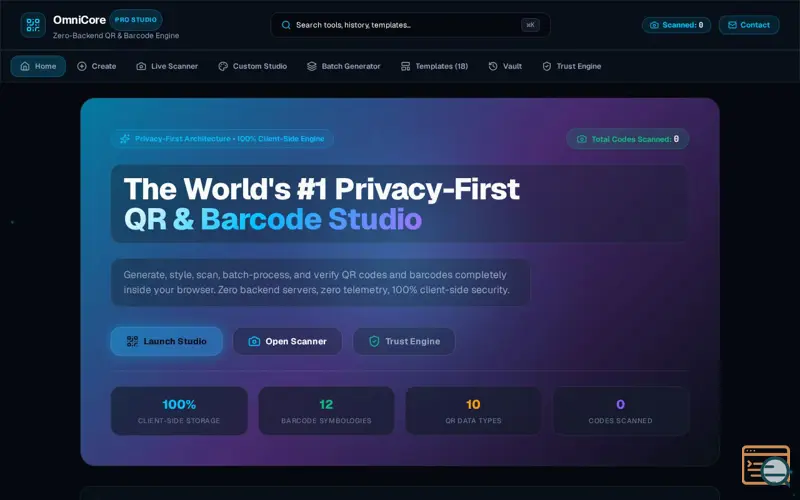Click the Total Codes Scanned badge

point(628,139)
